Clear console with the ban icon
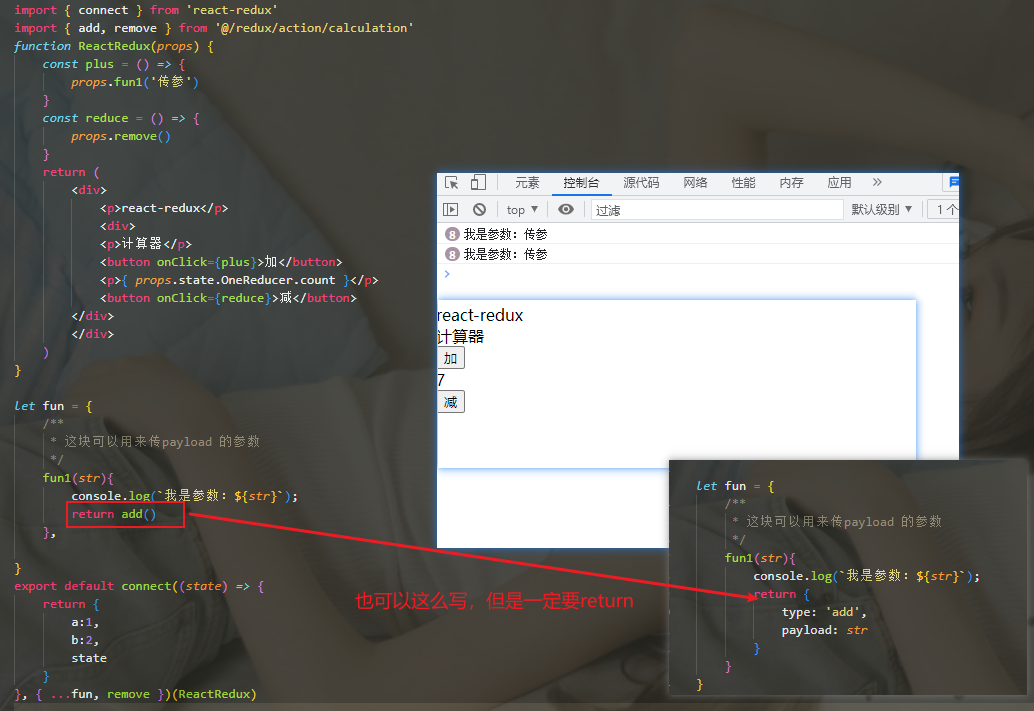This screenshot has height=711, width=1034. [x=479, y=210]
